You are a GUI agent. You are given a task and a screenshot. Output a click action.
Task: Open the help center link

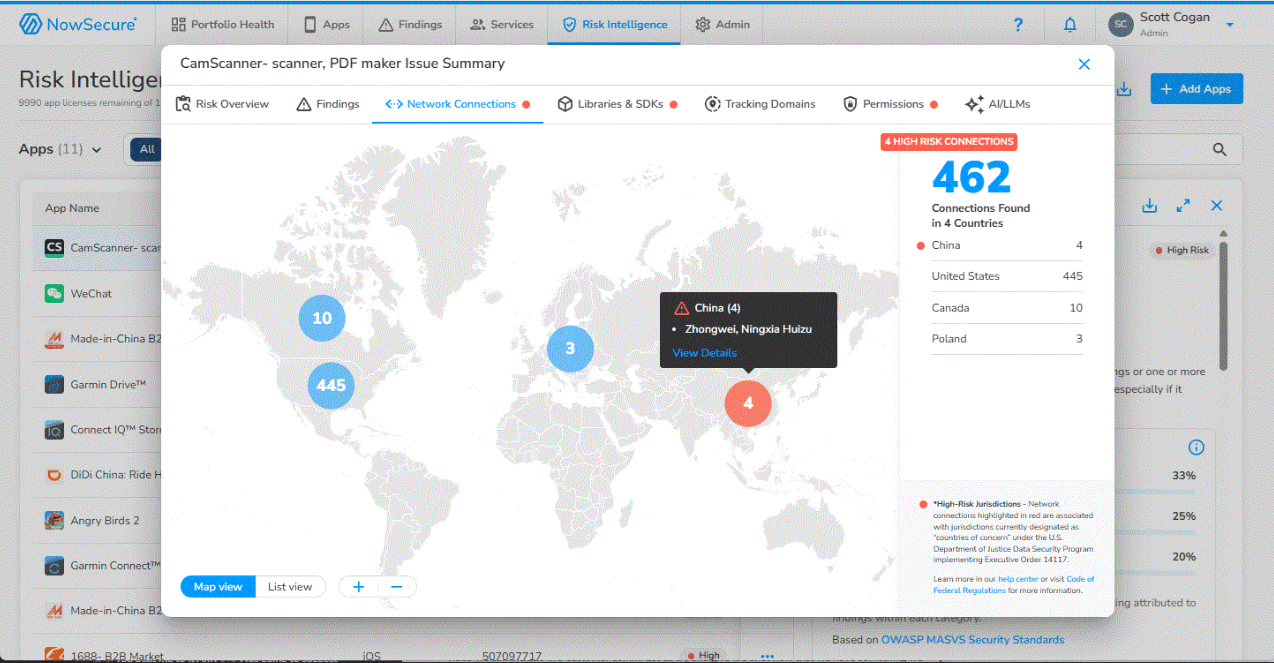[x=1017, y=579]
